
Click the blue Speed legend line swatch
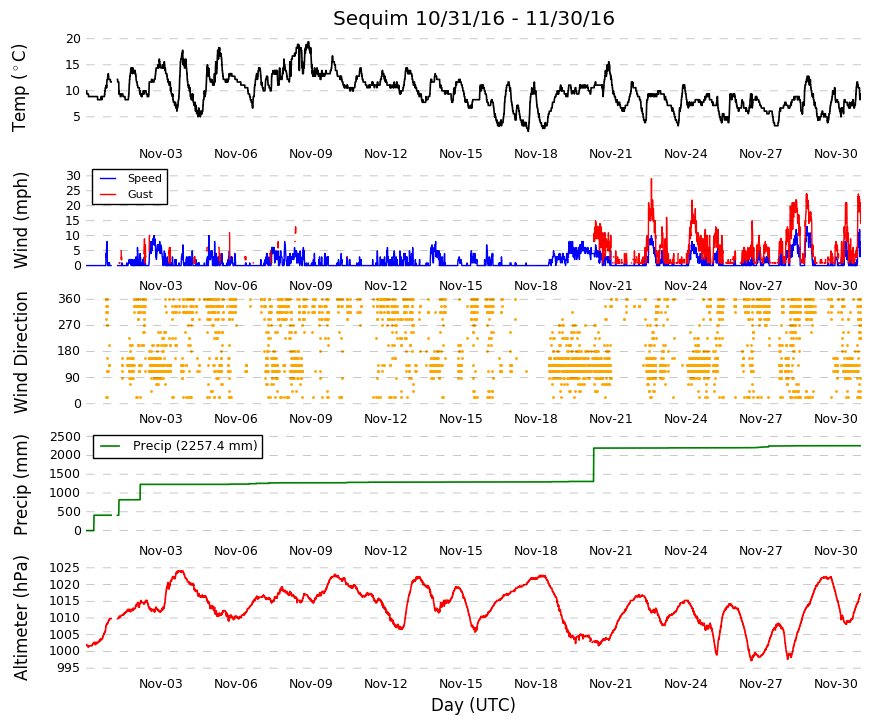coord(108,178)
